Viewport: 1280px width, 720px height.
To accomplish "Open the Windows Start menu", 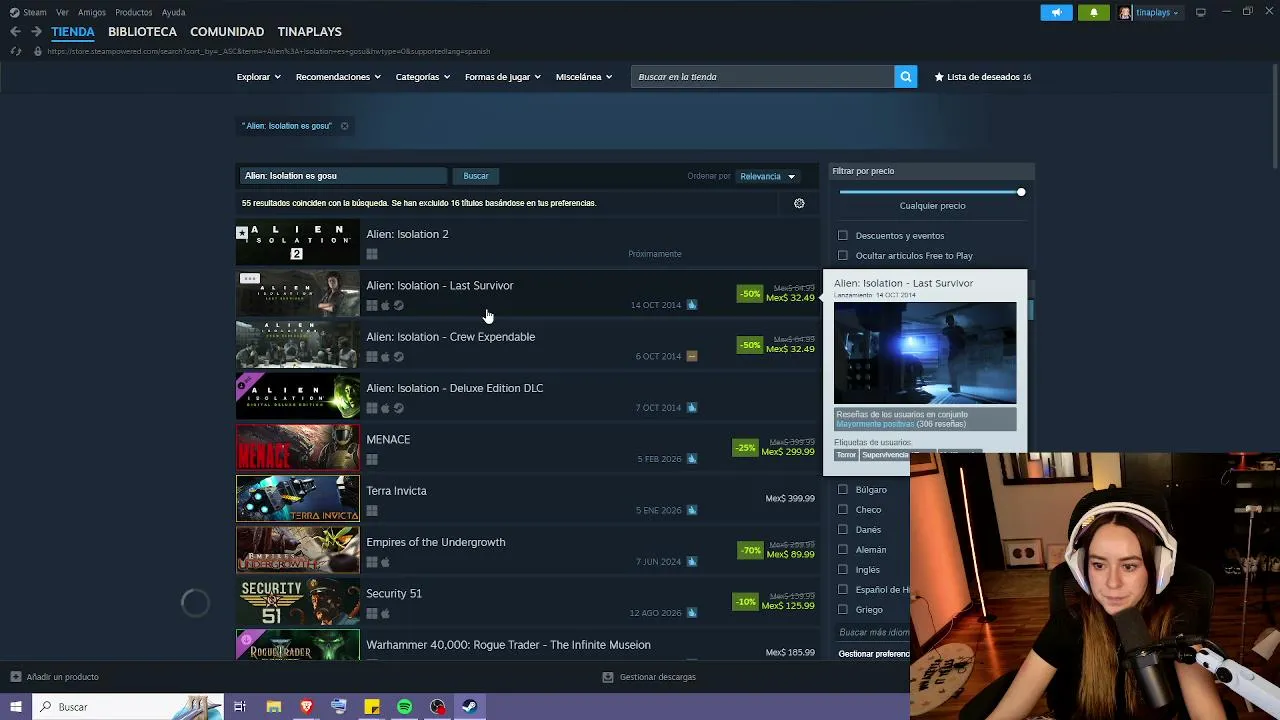I will click(15, 707).
